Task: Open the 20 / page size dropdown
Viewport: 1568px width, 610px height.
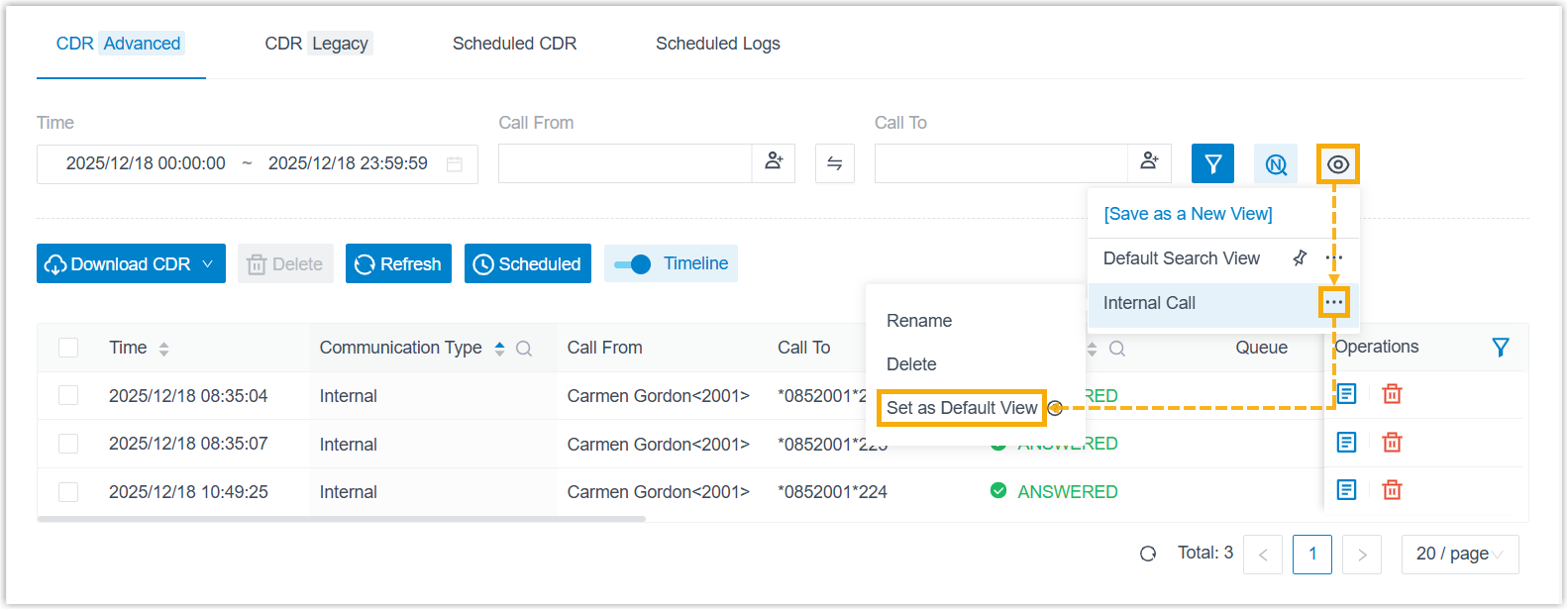Action: (1459, 555)
